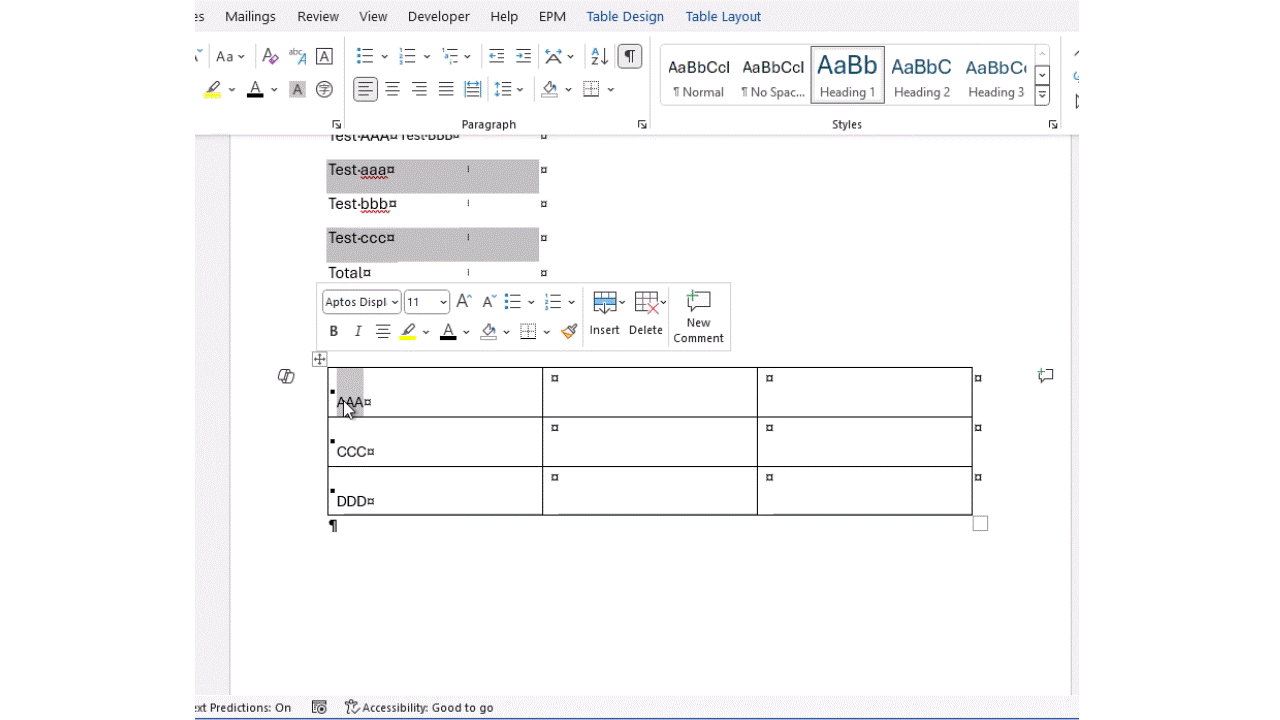Click Center alignment icon in mini toolbar
Image resolution: width=1280 pixels, height=720 pixels.
coord(383,331)
